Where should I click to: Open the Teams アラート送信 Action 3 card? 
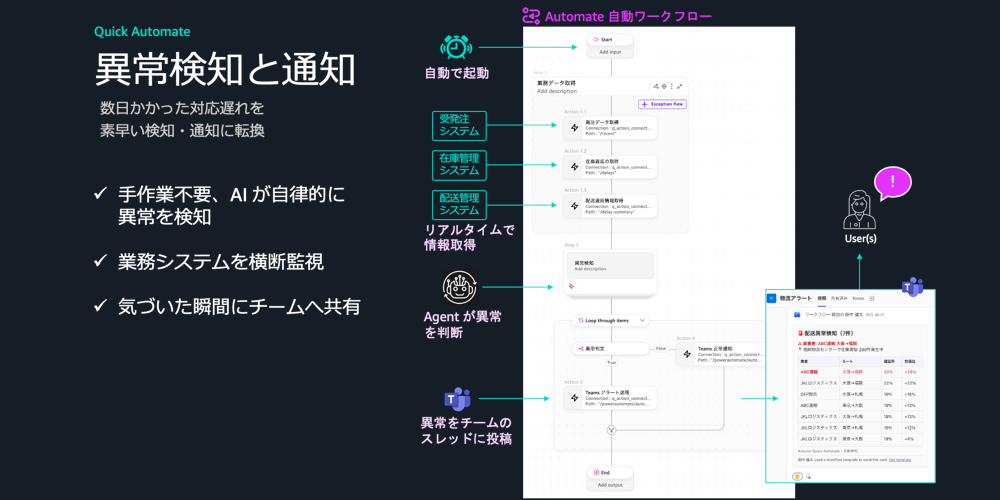(x=610, y=397)
